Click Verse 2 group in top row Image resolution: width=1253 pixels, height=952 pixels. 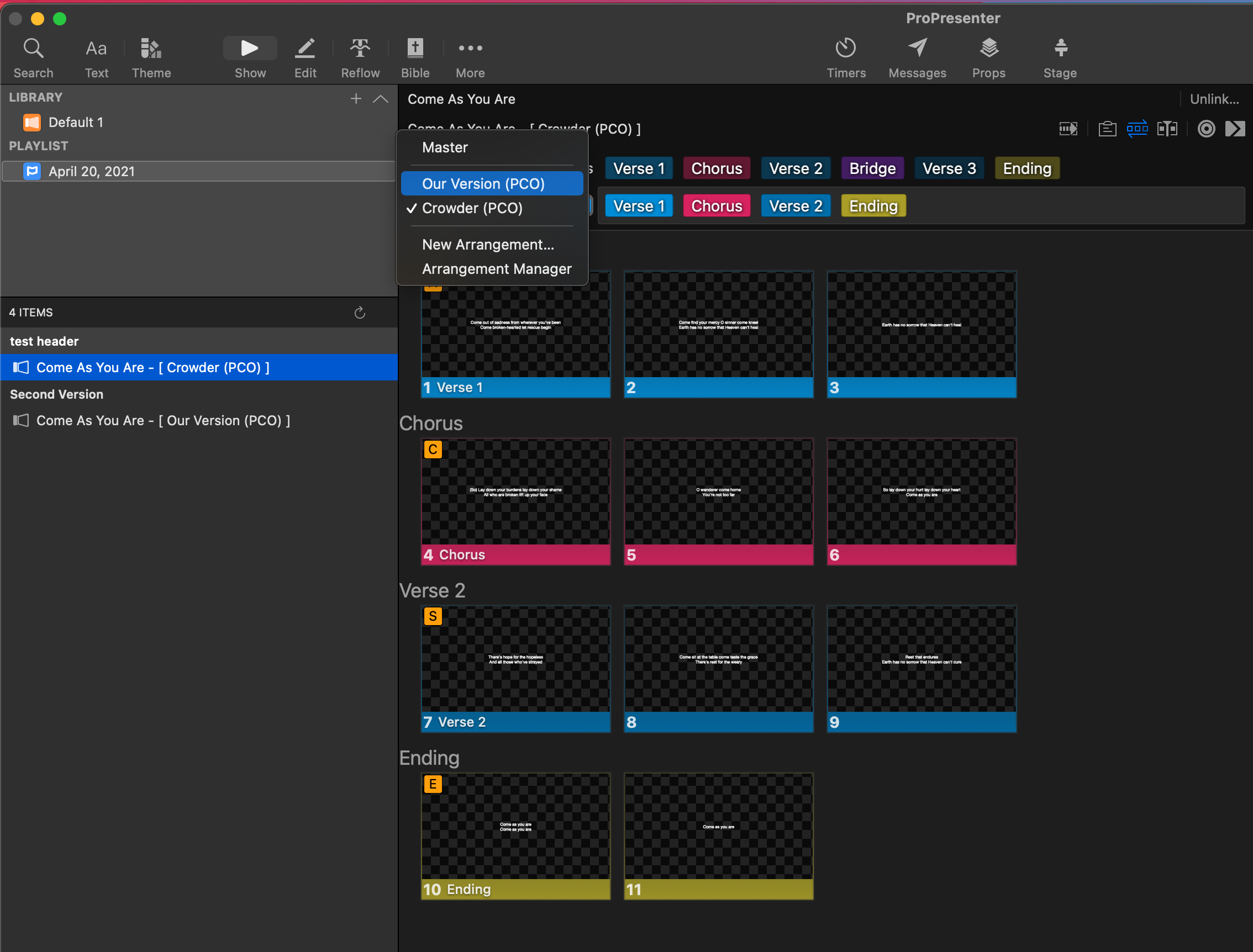tap(796, 168)
